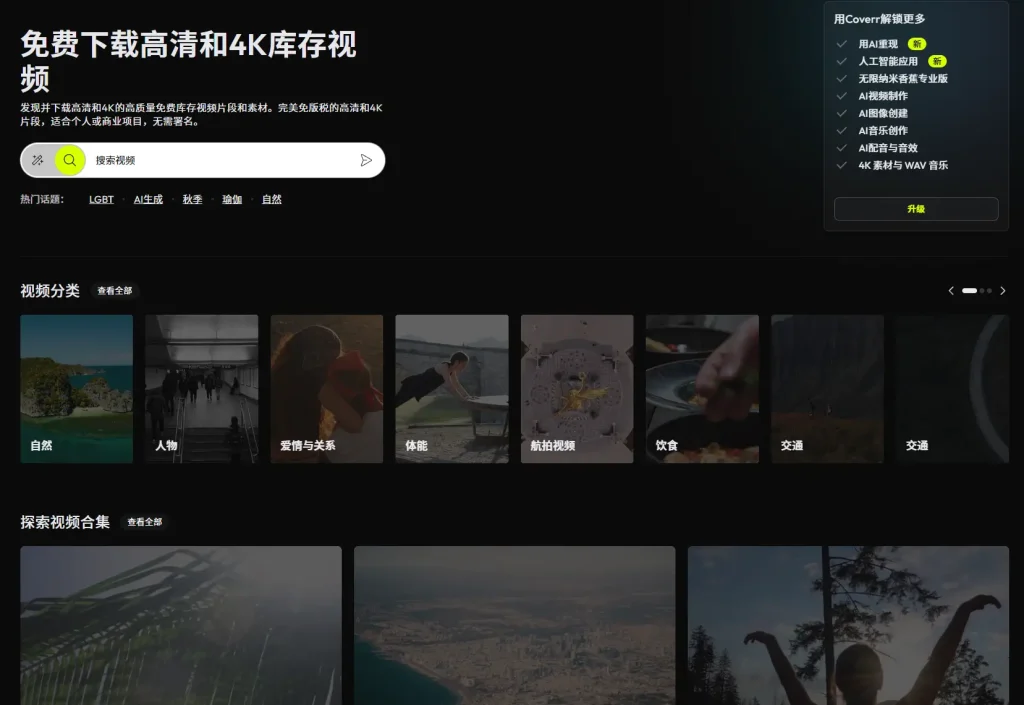Click 查看全部 beside 视频分类
The image size is (1024, 705).
click(x=115, y=290)
